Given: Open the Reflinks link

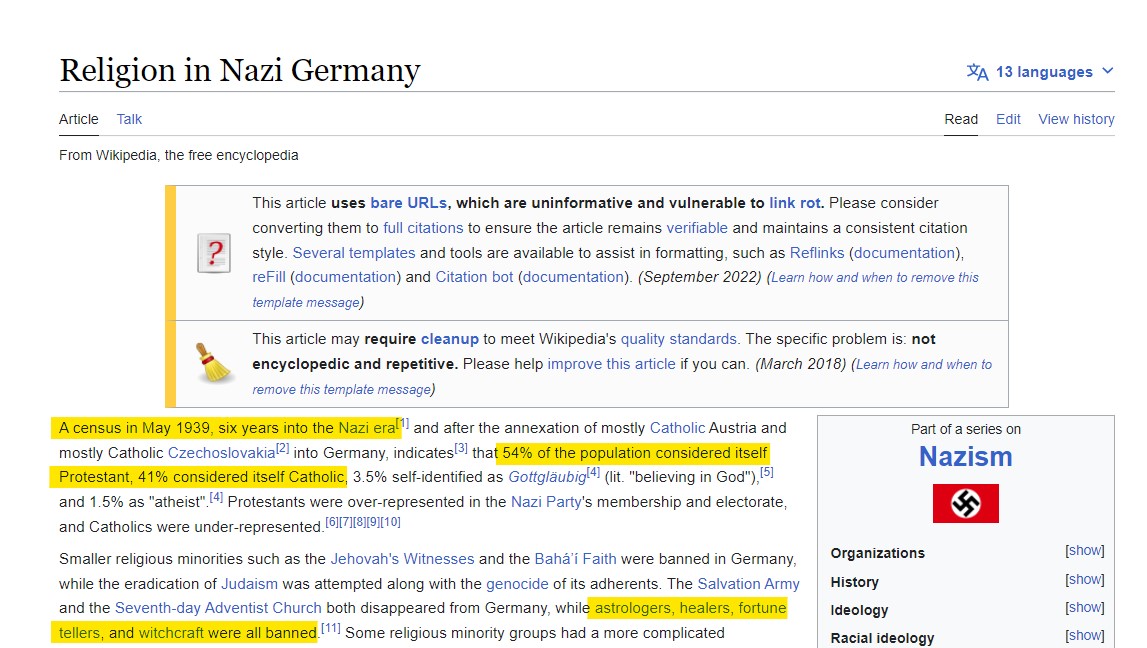Looking at the screenshot, I should 816,253.
